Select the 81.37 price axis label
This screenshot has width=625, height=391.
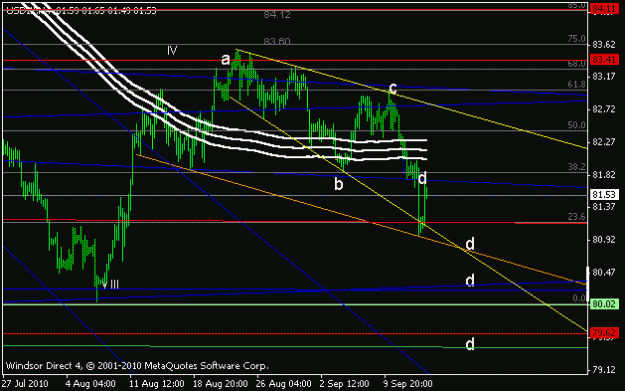click(x=603, y=207)
